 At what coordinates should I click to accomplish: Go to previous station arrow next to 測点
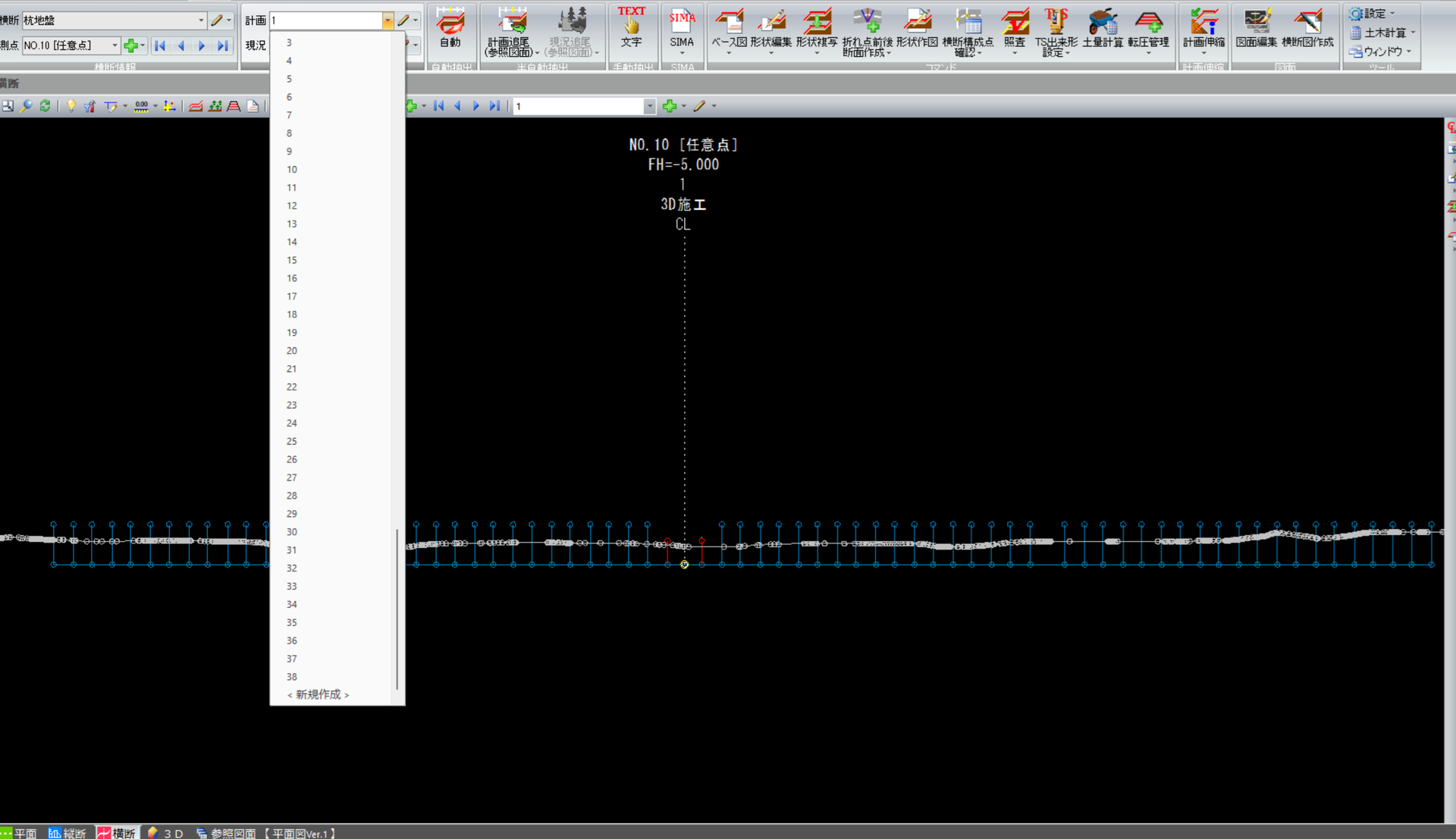pyautogui.click(x=181, y=45)
